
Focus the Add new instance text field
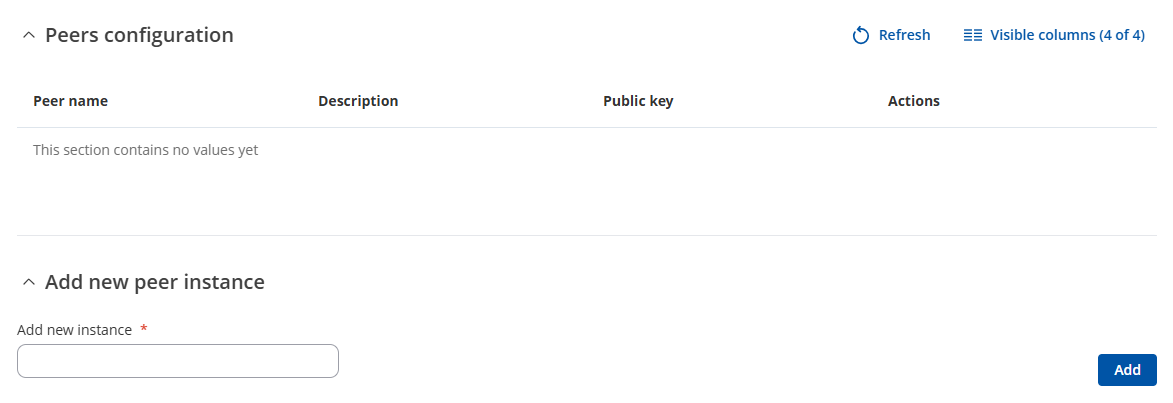click(178, 361)
